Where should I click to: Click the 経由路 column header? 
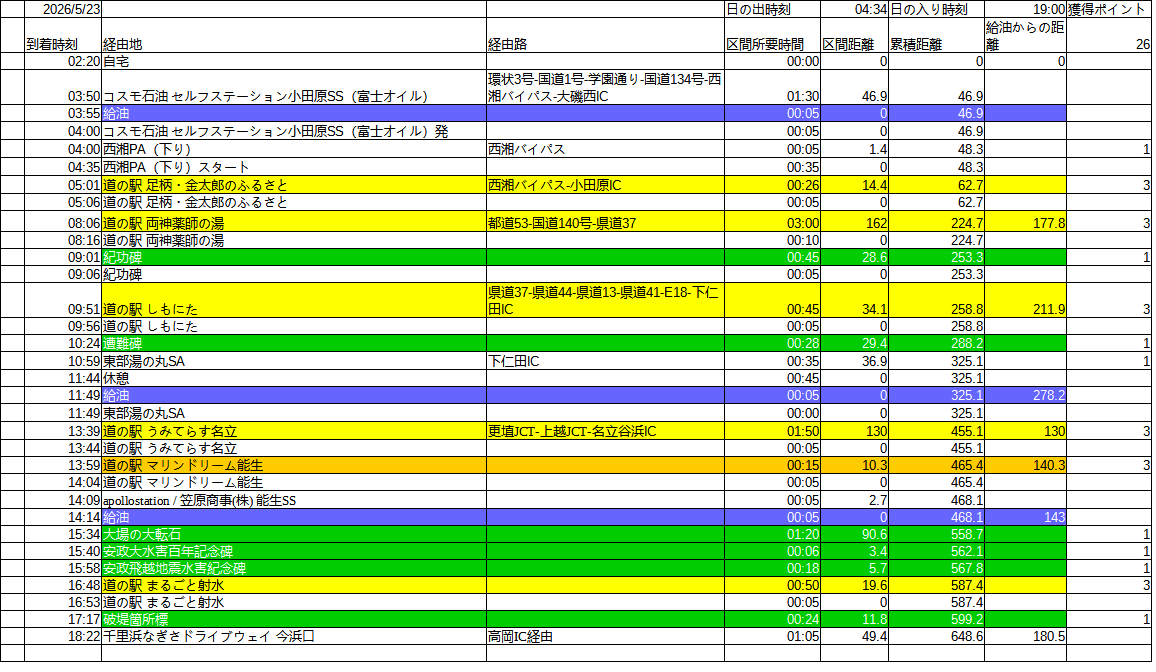pos(605,35)
